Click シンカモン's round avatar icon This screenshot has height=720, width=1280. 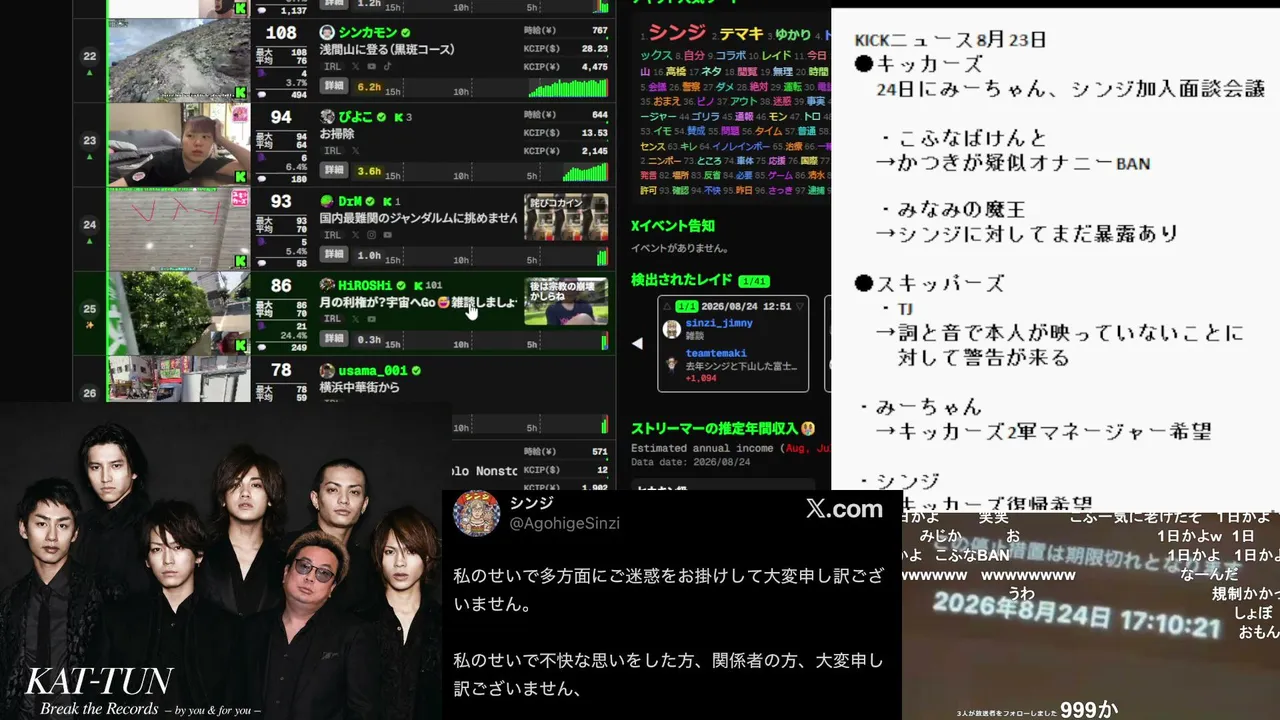(327, 32)
